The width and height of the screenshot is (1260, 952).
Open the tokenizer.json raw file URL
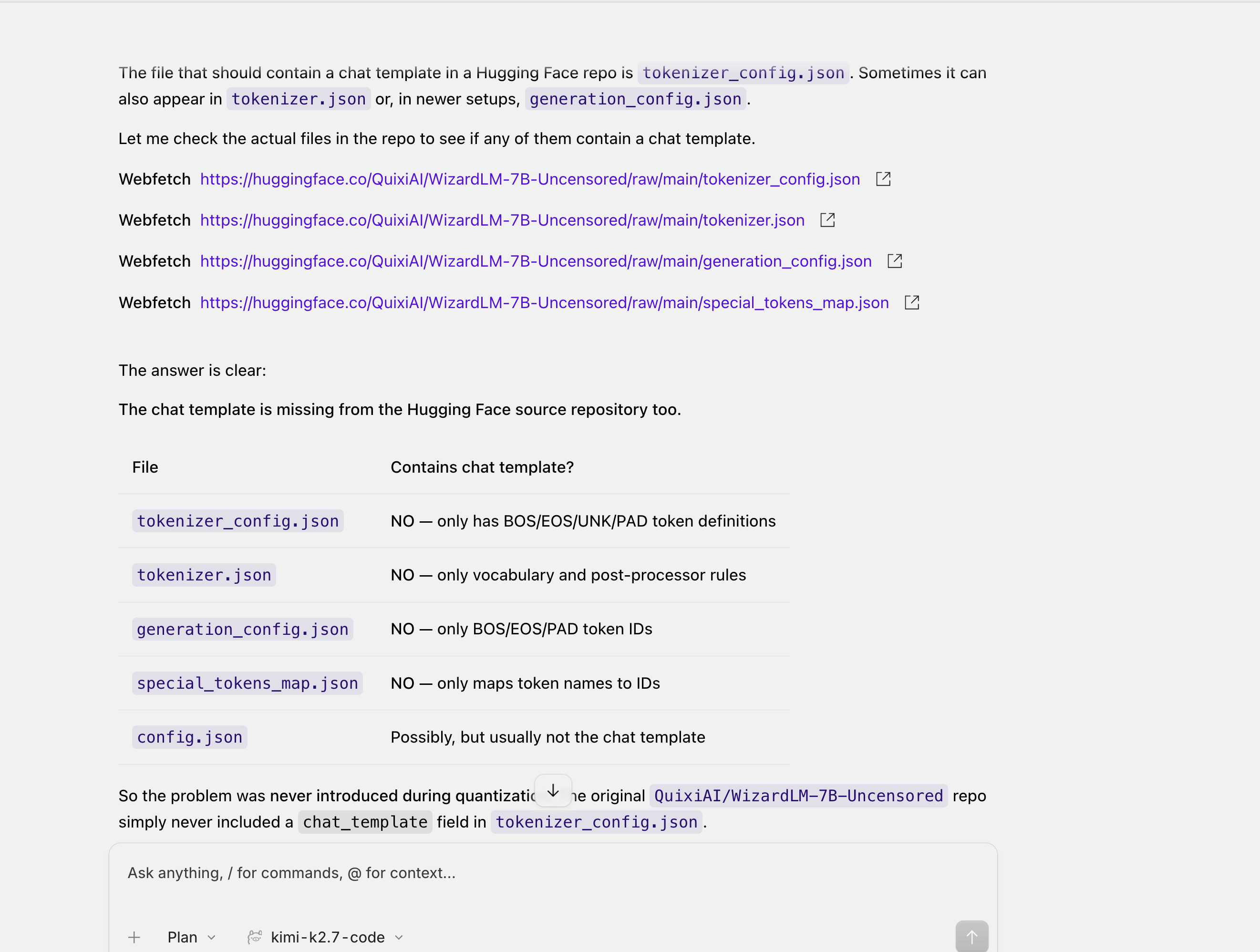point(502,220)
